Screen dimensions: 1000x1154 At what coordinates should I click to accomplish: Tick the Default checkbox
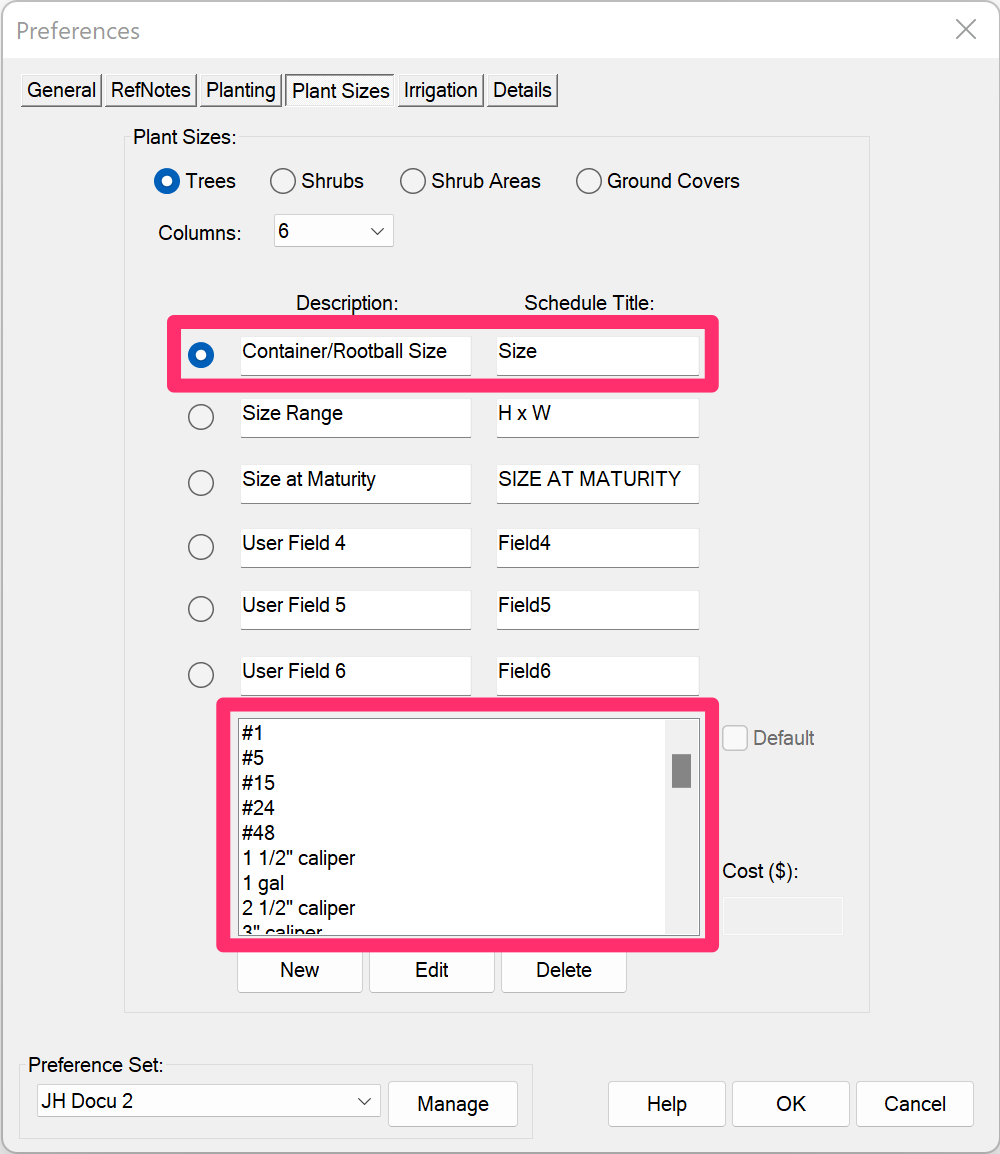(734, 738)
